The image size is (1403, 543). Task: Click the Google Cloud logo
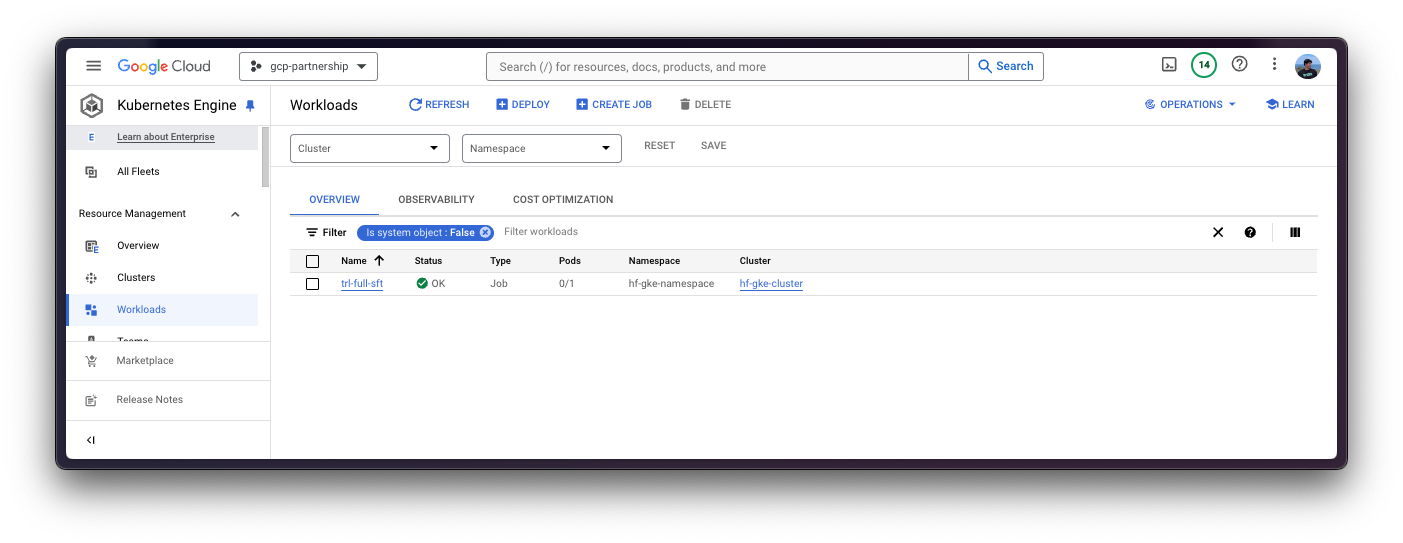point(164,66)
